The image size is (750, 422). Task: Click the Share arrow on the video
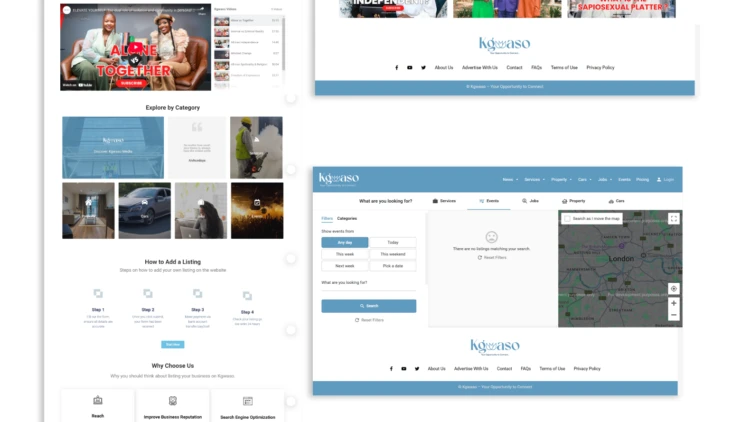click(202, 11)
